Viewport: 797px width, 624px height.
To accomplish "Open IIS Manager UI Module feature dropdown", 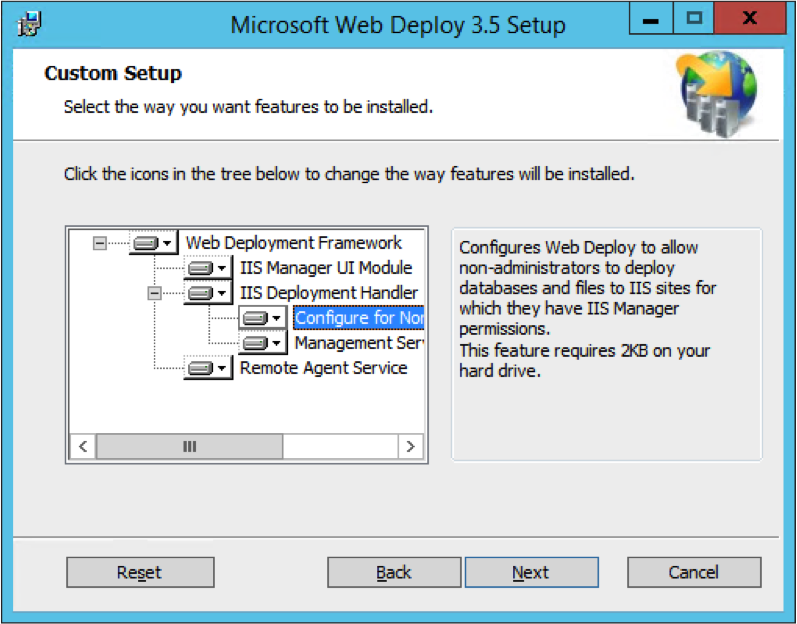I will [208, 268].
